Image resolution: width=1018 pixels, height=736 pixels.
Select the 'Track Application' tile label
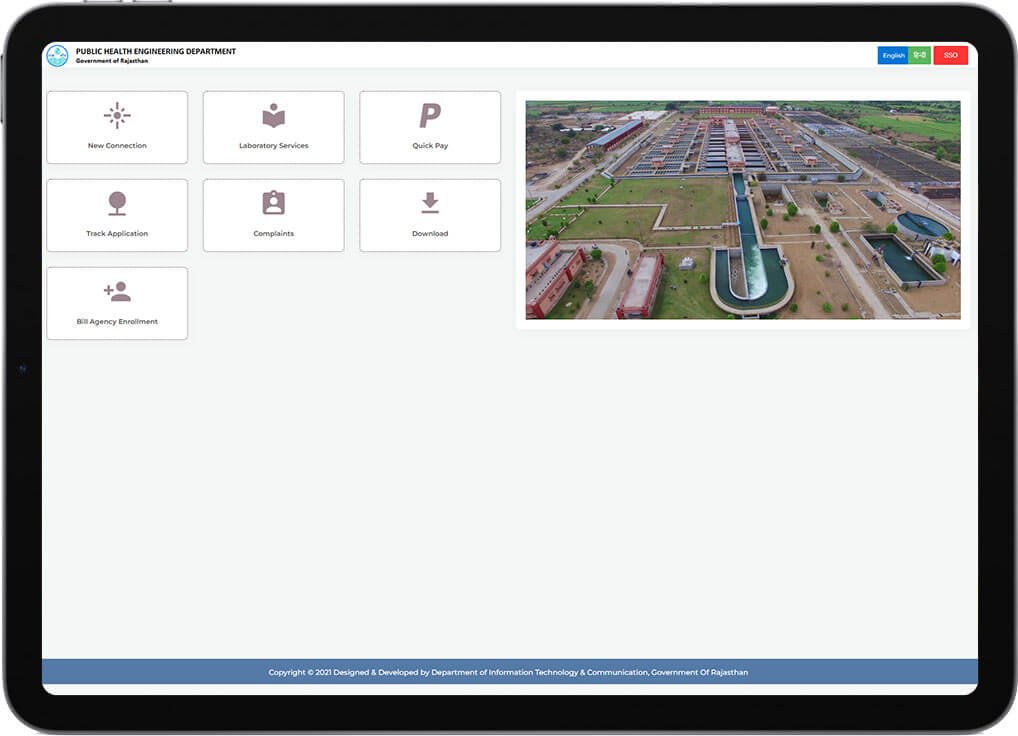pos(117,234)
